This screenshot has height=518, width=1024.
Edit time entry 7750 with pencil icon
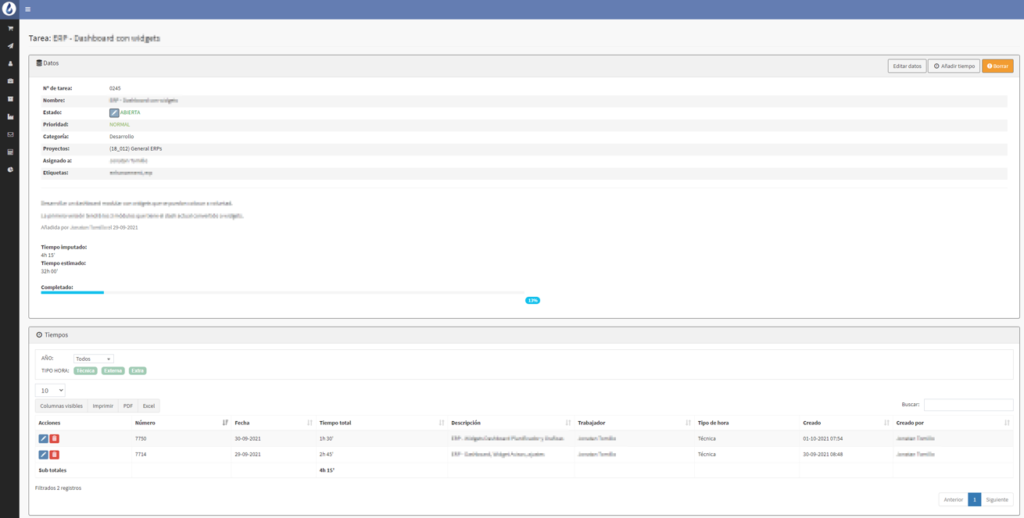[43, 439]
